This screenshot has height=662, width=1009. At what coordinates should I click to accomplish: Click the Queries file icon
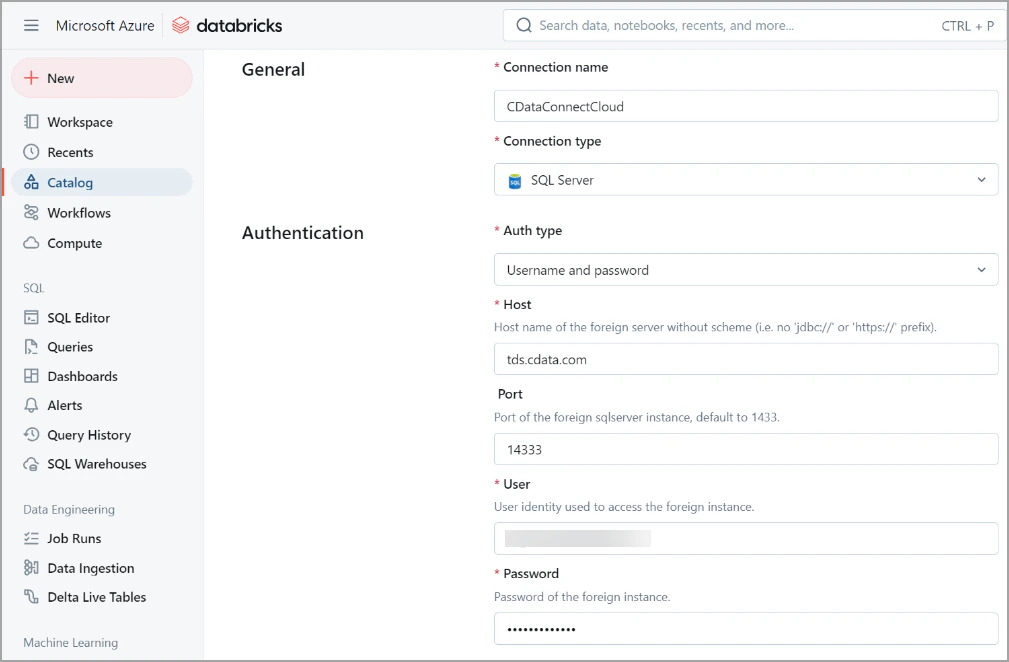point(31,347)
